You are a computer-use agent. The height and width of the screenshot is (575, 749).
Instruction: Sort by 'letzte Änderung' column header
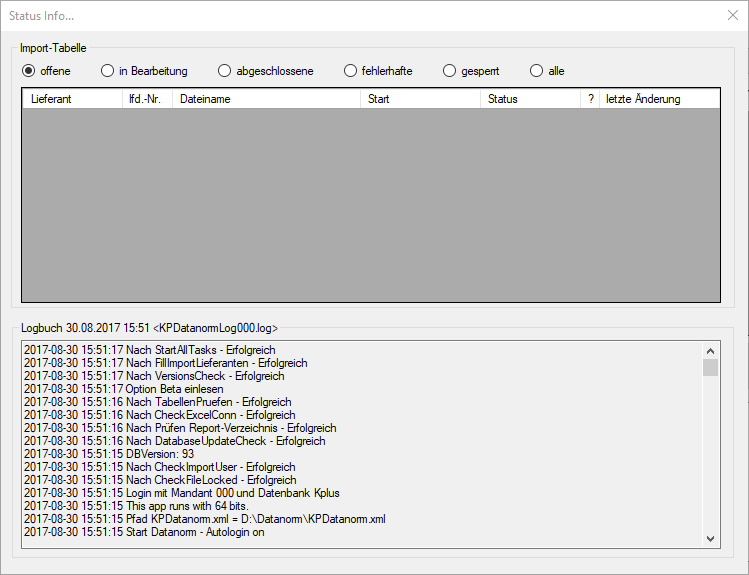[x=660, y=99]
